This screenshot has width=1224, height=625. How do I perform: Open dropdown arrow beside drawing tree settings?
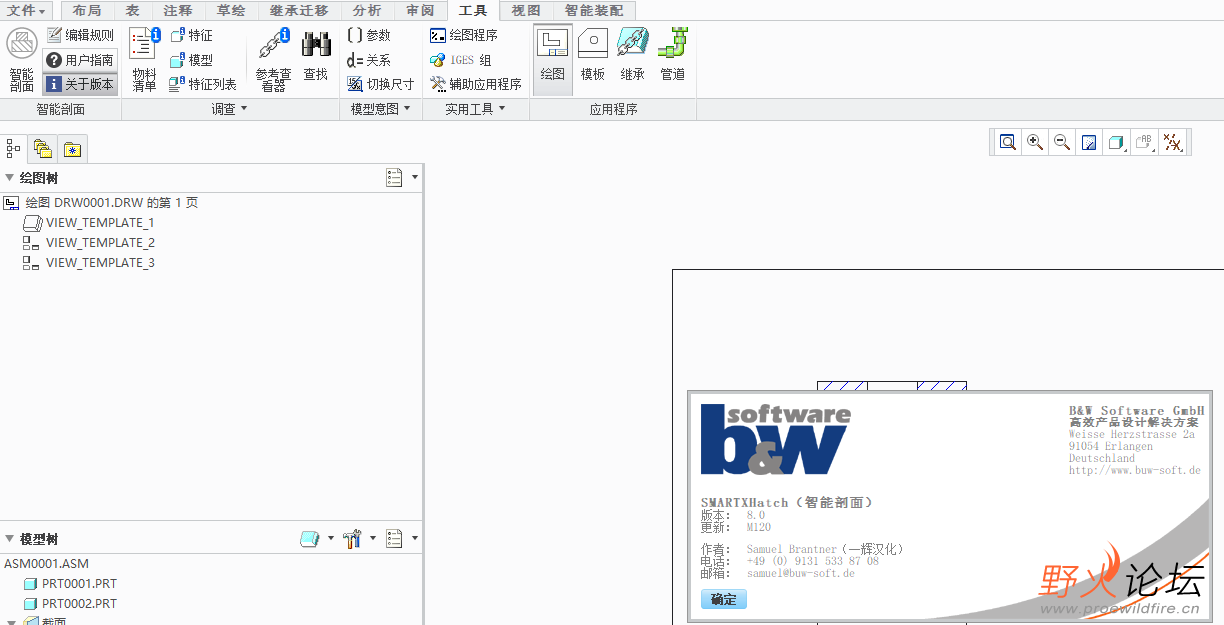pos(415,178)
